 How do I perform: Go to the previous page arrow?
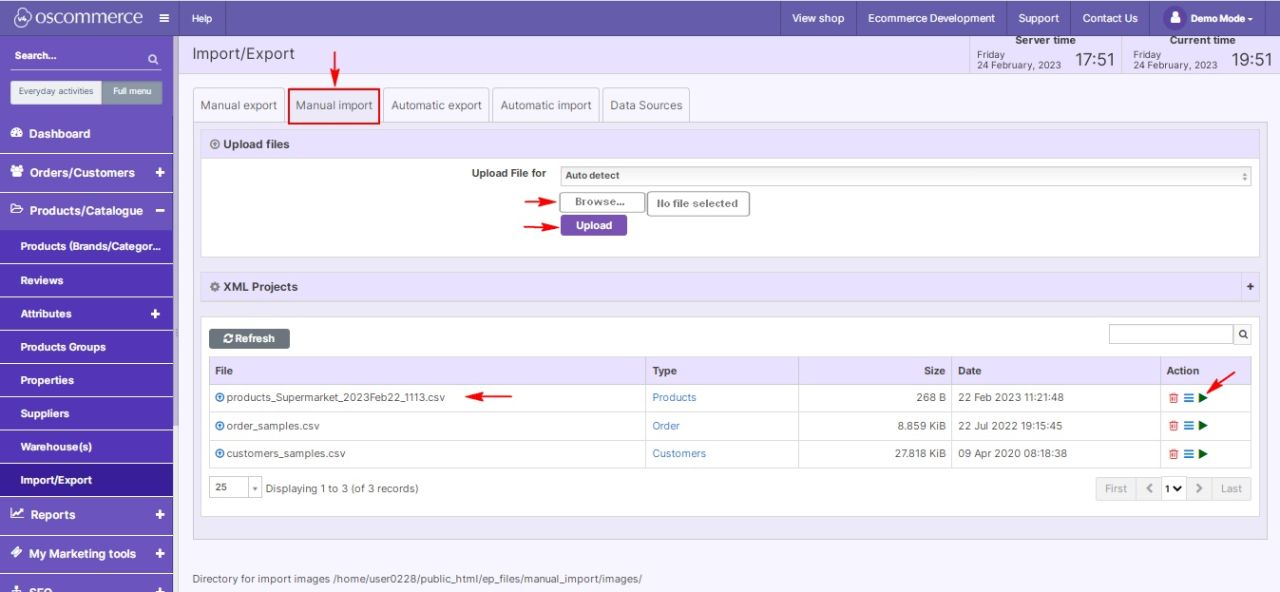click(x=1149, y=489)
